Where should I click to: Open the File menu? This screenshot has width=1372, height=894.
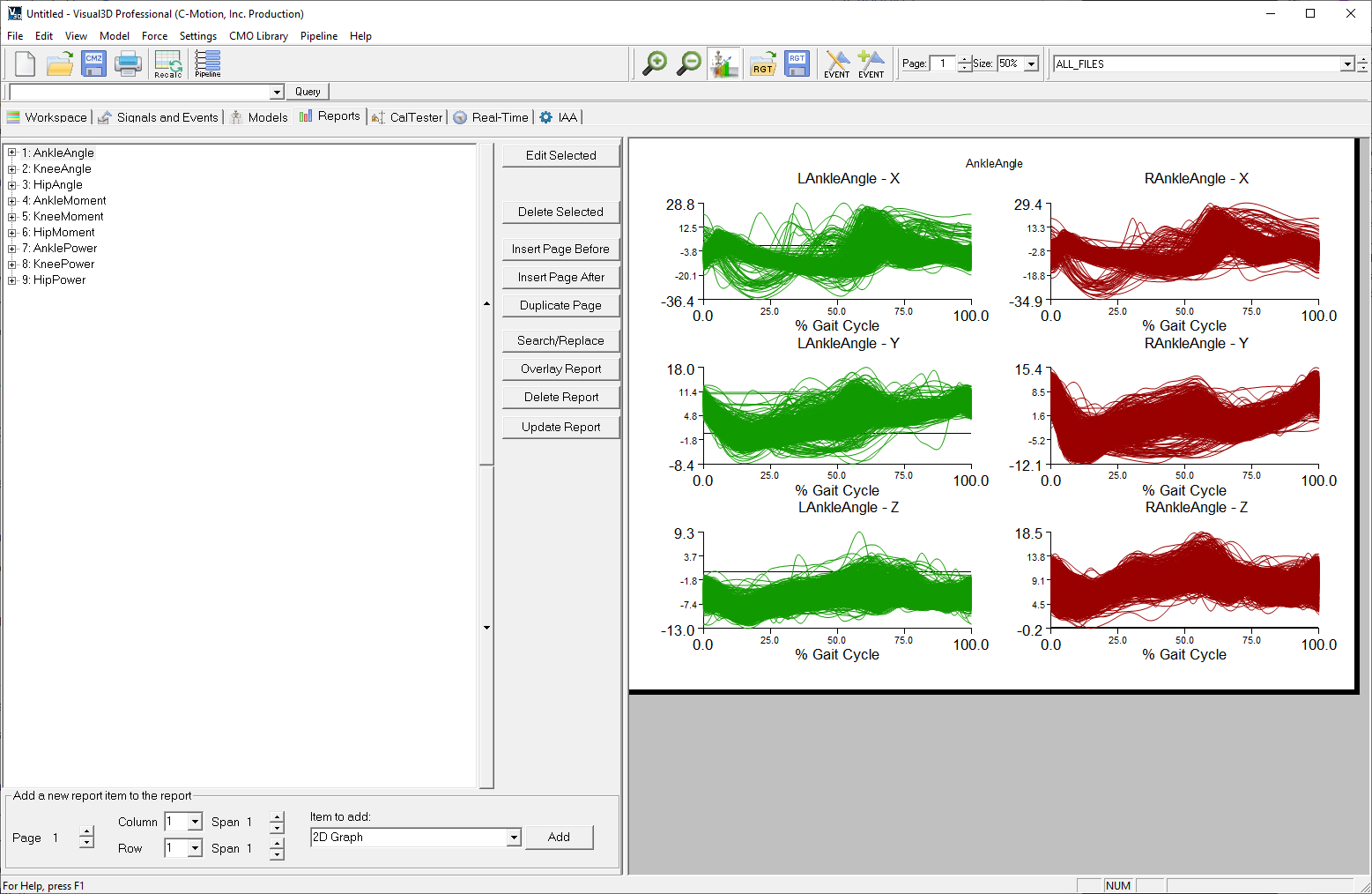click(x=15, y=36)
